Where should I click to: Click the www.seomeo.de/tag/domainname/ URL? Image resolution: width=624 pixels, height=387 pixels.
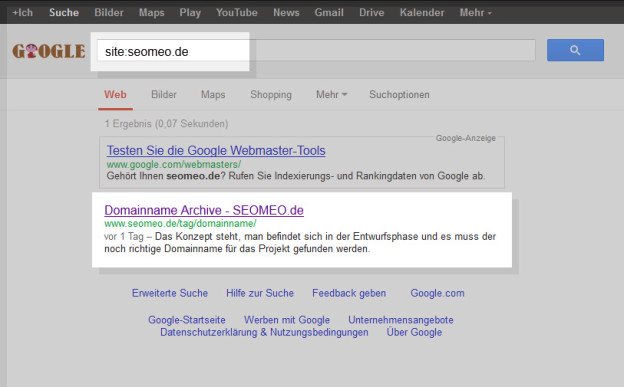(x=180, y=223)
